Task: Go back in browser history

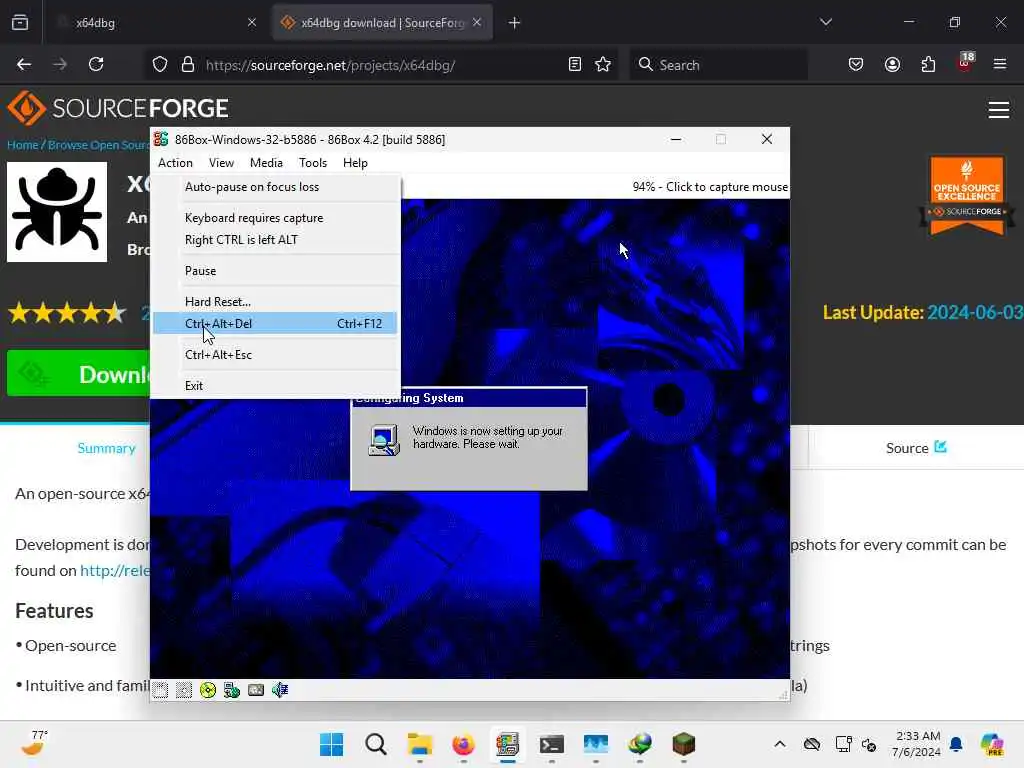Action: point(24,65)
